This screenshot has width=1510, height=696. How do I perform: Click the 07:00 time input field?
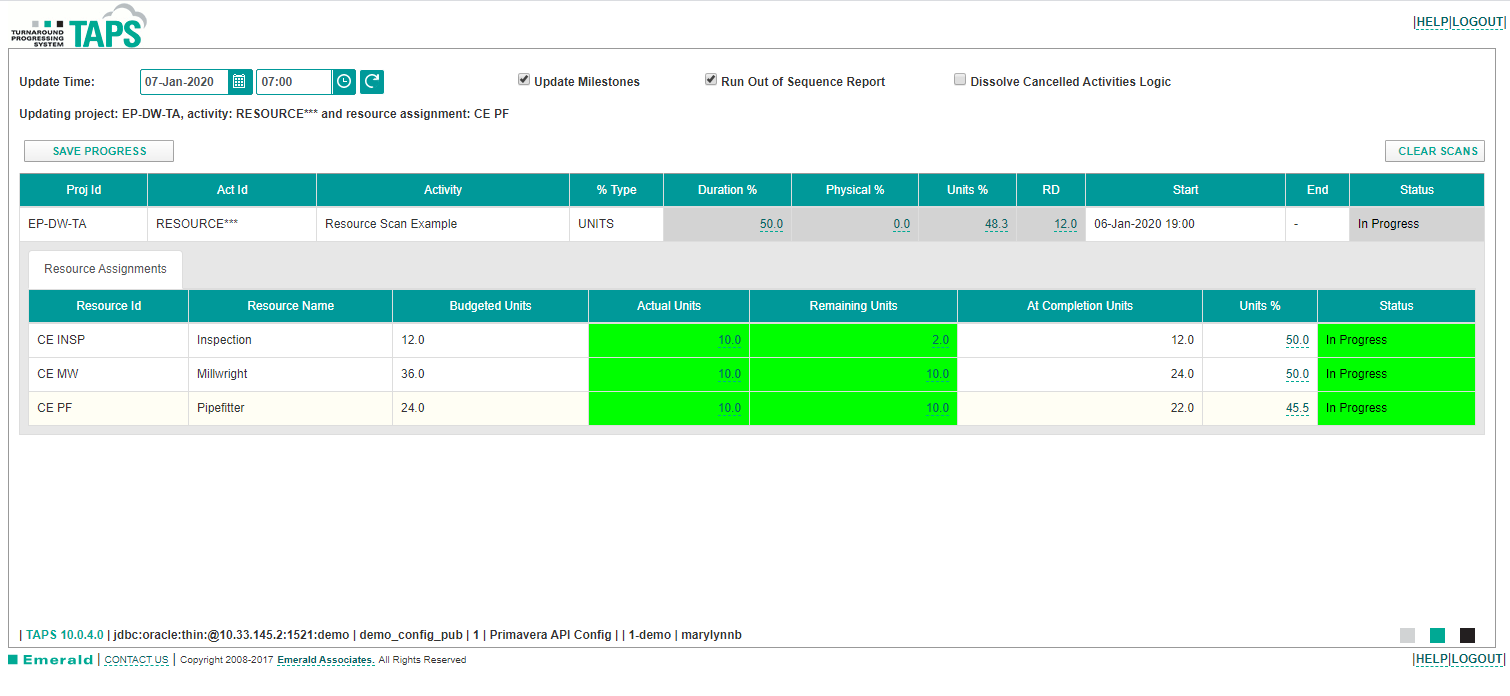click(x=293, y=82)
